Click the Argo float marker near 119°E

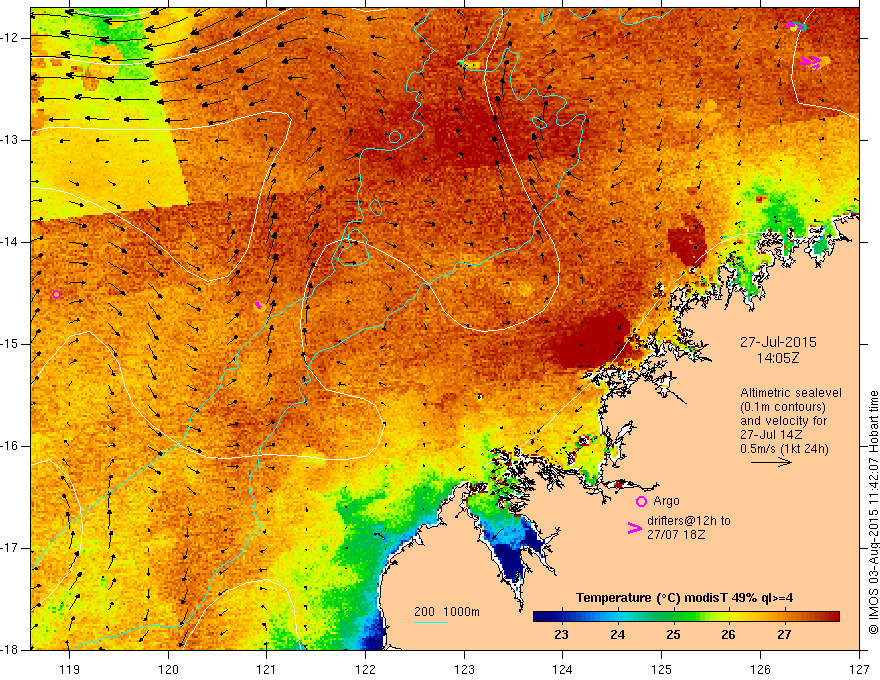click(56, 295)
